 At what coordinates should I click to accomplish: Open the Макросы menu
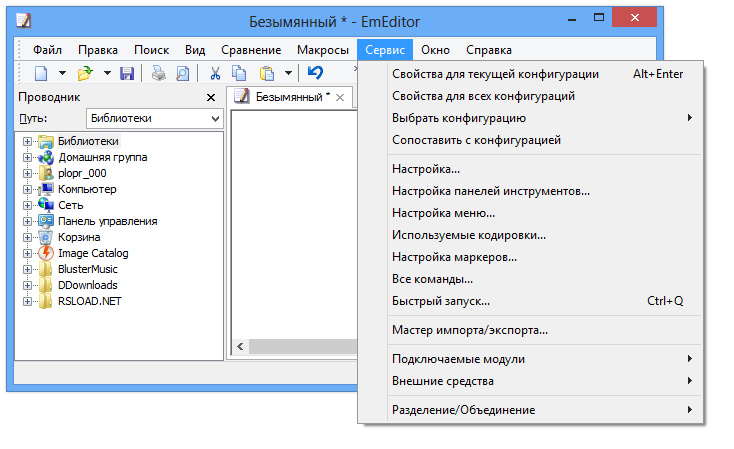click(x=323, y=50)
